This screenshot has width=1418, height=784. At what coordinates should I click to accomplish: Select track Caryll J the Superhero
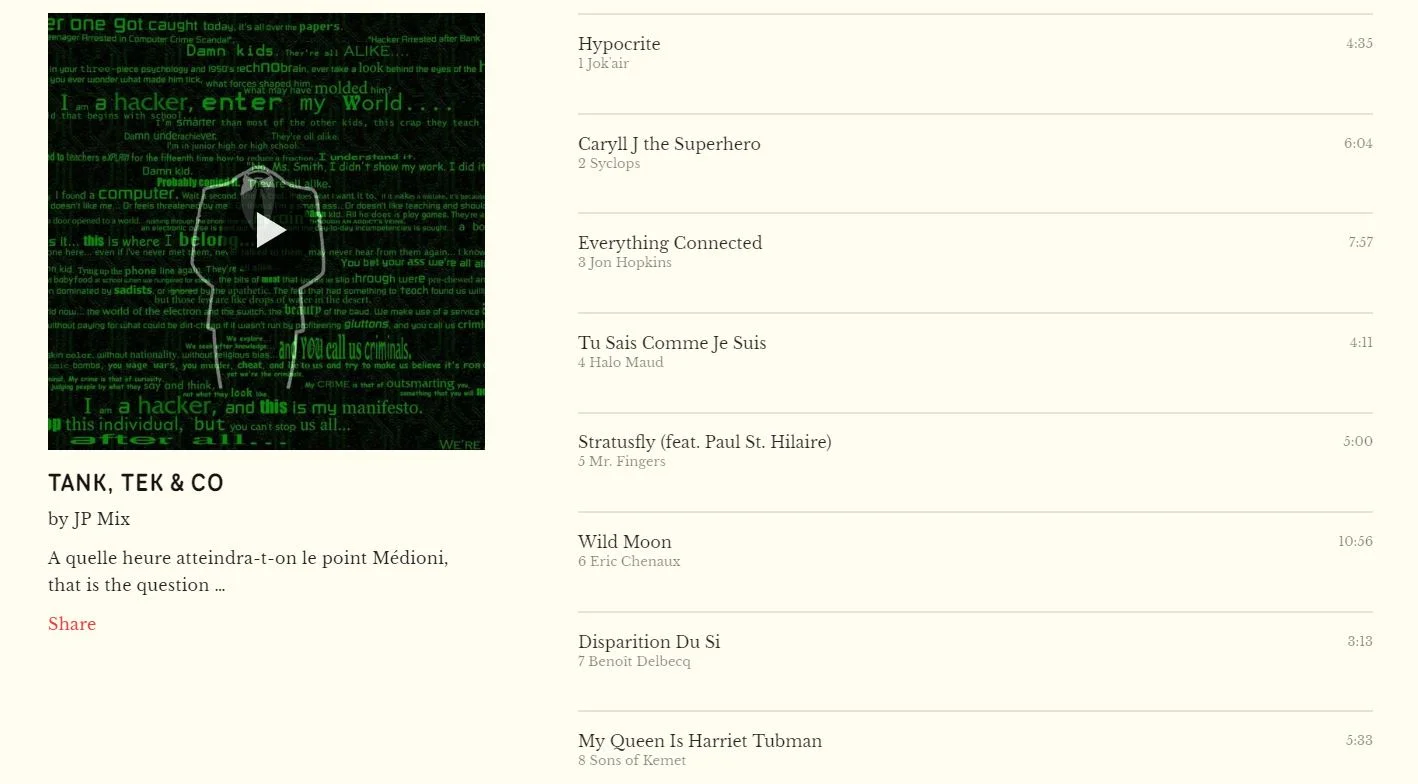coord(669,144)
